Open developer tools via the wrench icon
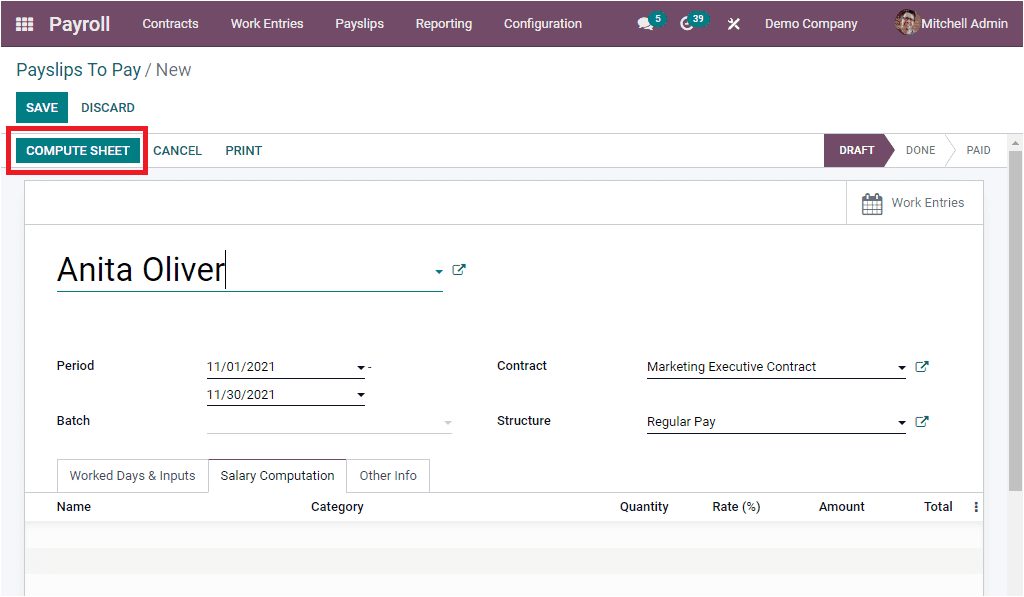 click(733, 23)
